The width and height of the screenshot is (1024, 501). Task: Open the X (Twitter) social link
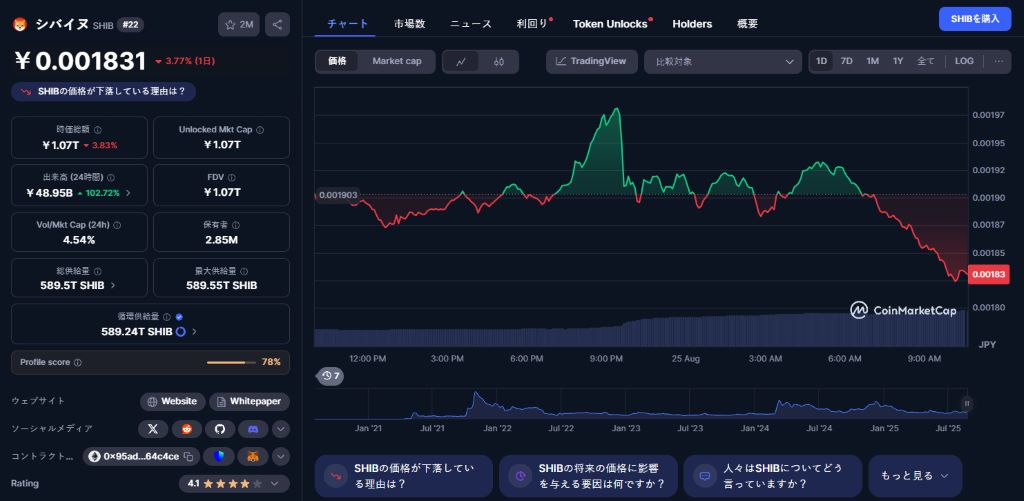(153, 429)
